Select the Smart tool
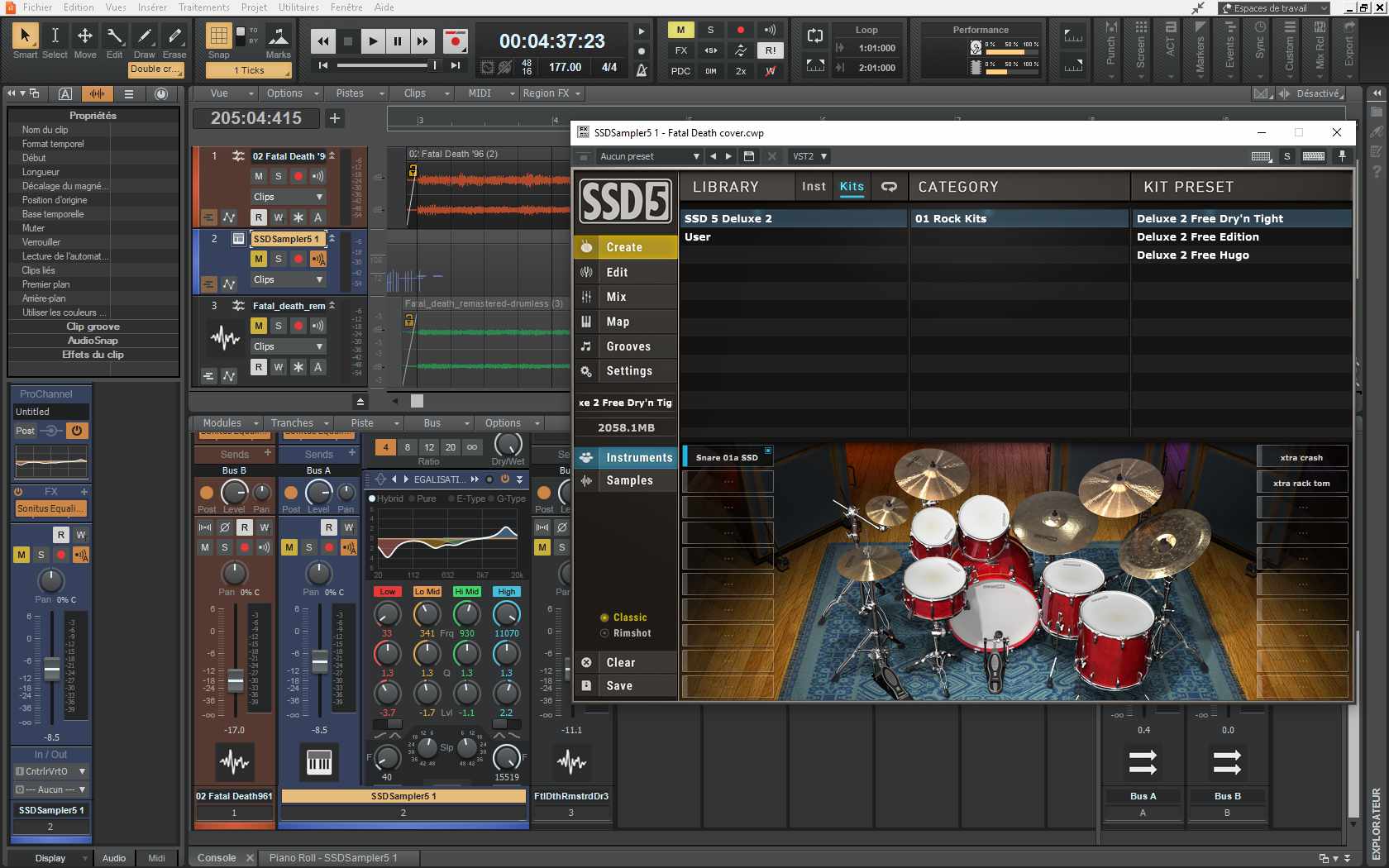 pyautogui.click(x=25, y=35)
